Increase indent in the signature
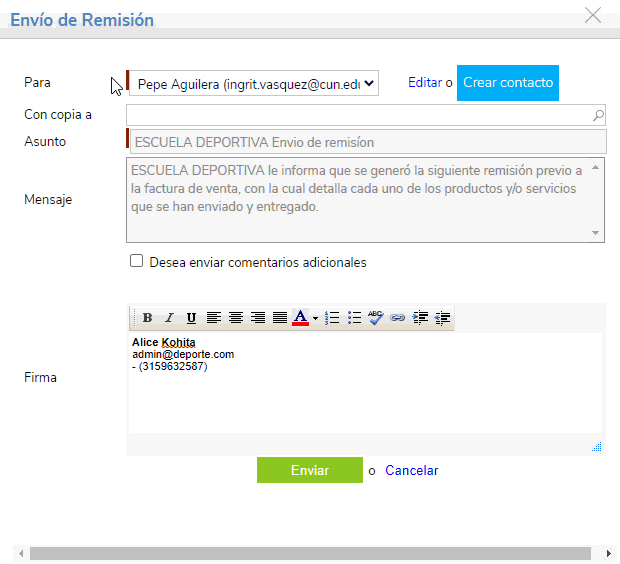The height and width of the screenshot is (564, 620). [x=420, y=318]
